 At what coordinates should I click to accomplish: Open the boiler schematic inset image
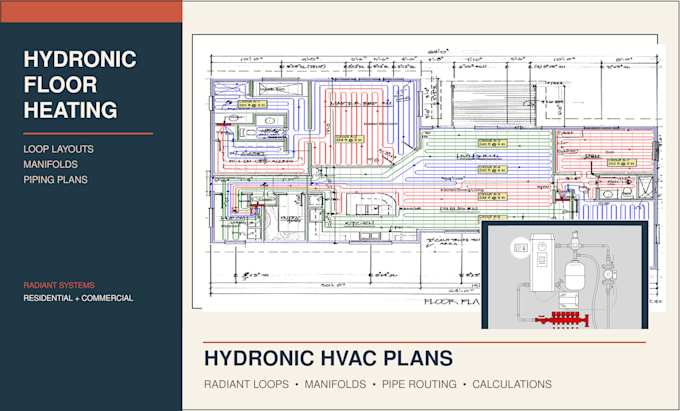coord(565,275)
